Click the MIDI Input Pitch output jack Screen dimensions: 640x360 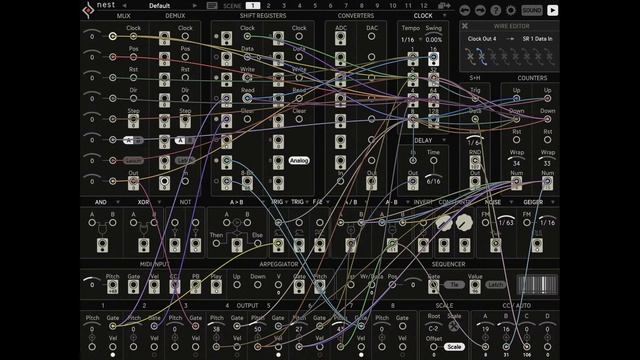point(113,286)
